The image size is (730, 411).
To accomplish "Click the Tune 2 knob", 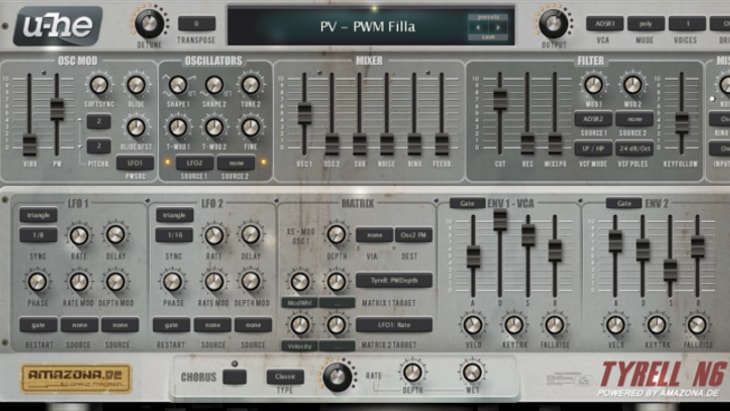I will point(250,85).
